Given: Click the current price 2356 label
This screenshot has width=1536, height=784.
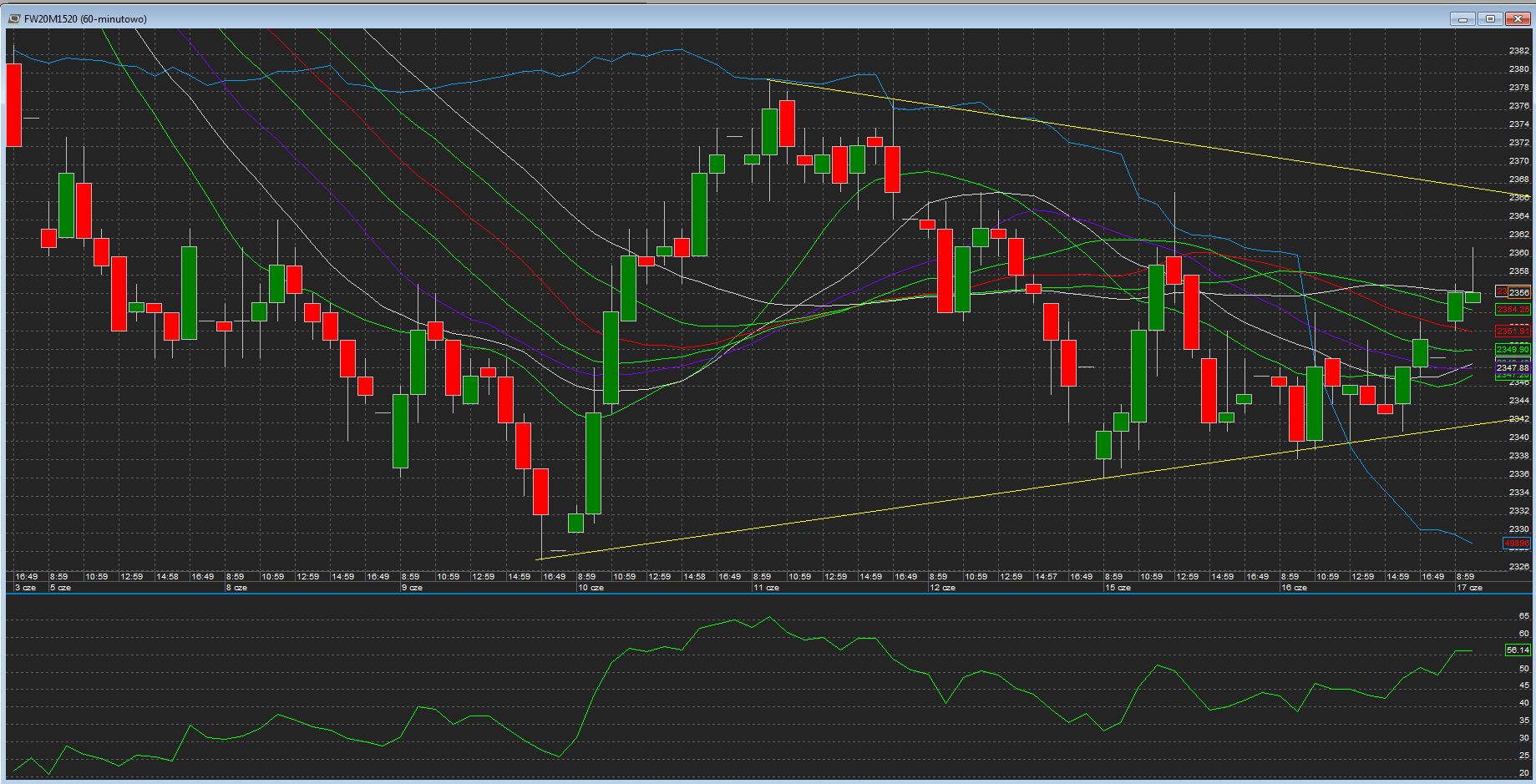Looking at the screenshot, I should pyautogui.click(x=1518, y=292).
